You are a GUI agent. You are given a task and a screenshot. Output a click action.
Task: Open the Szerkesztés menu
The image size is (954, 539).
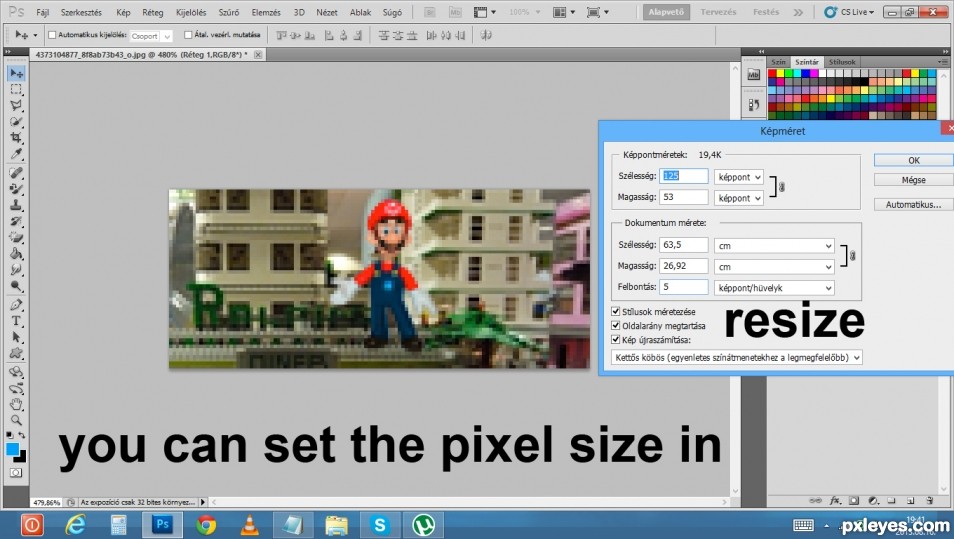(x=81, y=12)
